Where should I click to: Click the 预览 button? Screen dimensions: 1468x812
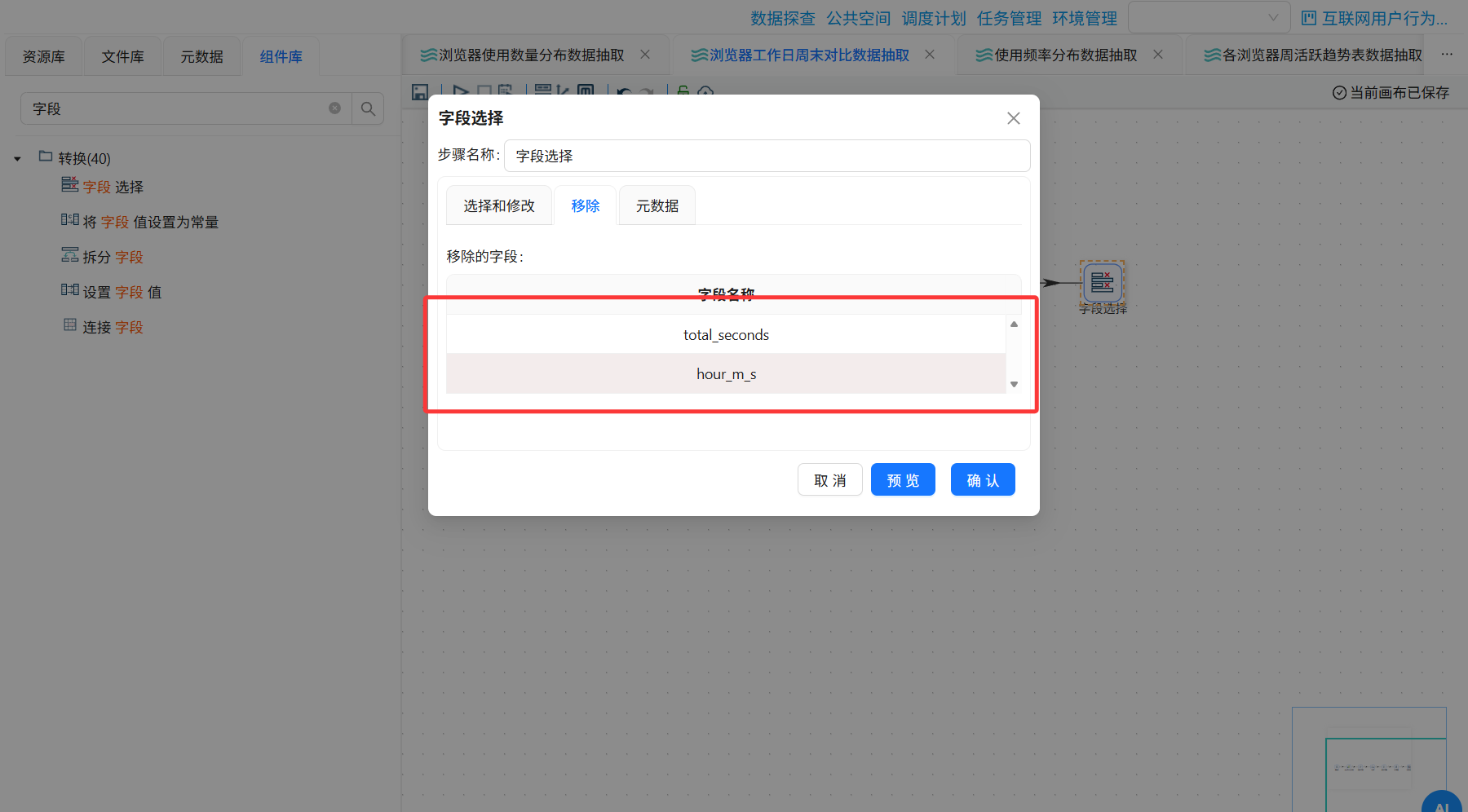[903, 479]
